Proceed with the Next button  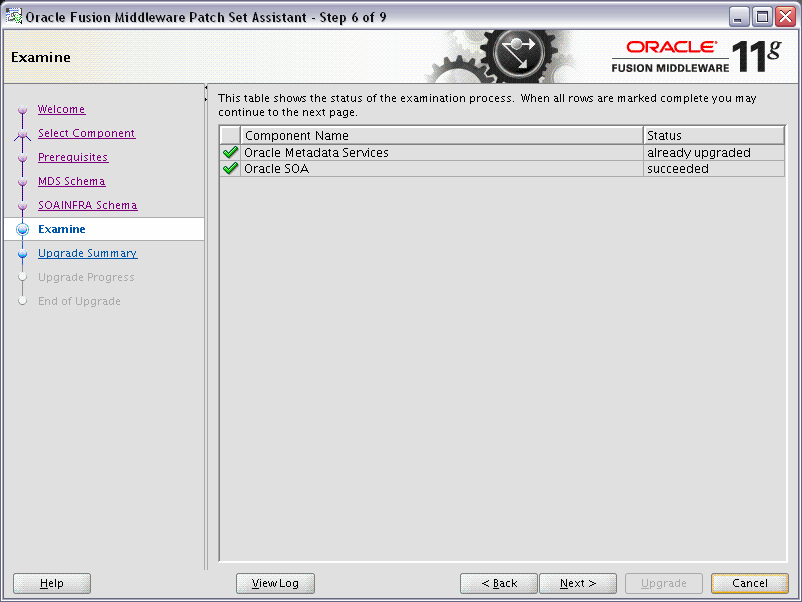[x=578, y=583]
